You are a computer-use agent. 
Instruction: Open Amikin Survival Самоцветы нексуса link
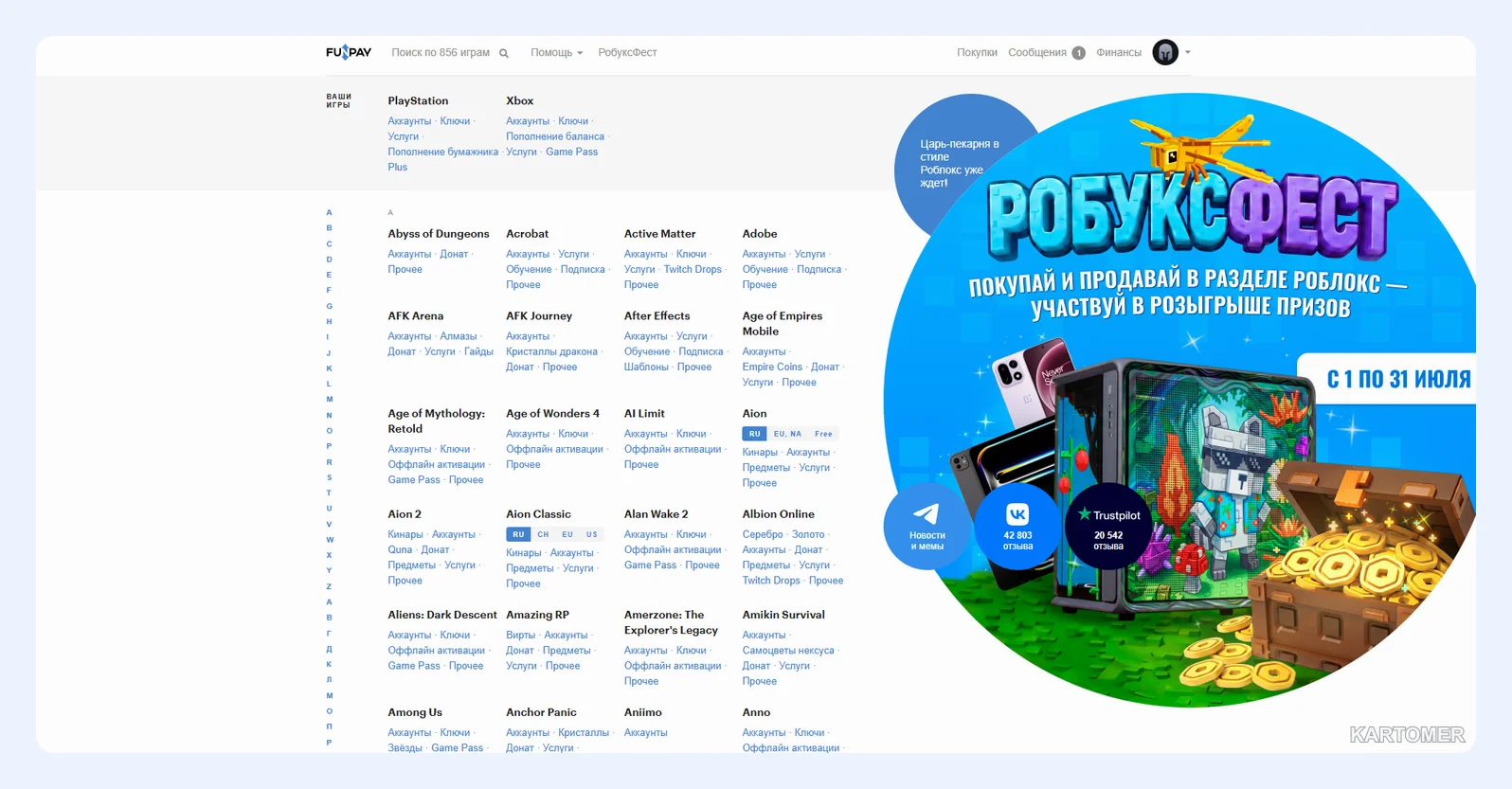pyautogui.click(x=788, y=651)
